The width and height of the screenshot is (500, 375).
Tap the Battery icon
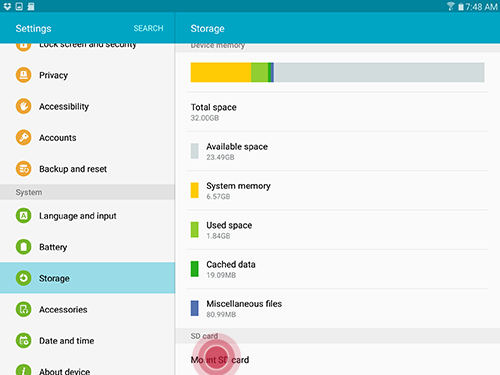point(23,247)
